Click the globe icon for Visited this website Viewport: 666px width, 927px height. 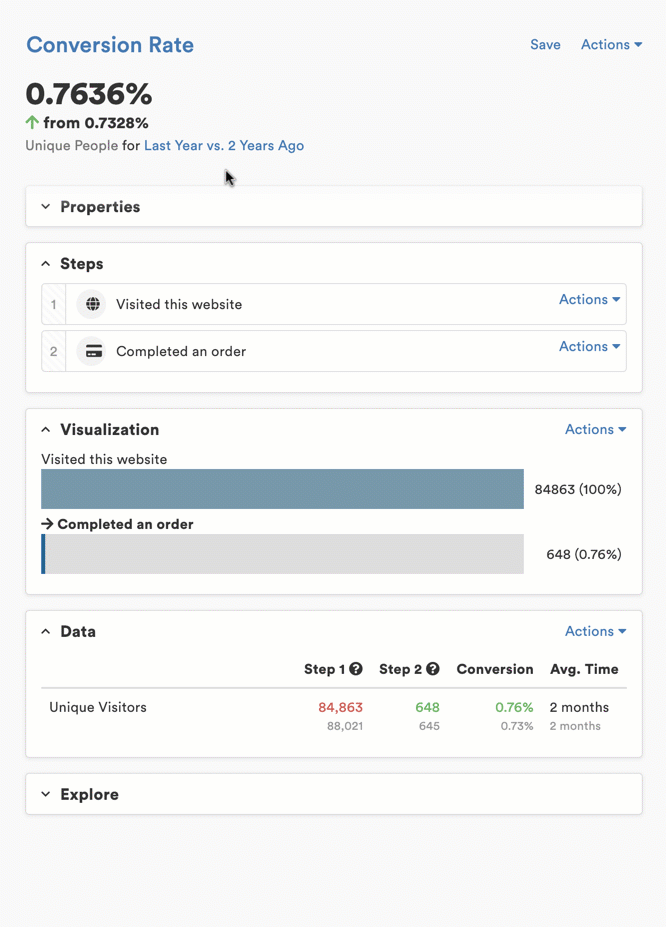(92, 304)
